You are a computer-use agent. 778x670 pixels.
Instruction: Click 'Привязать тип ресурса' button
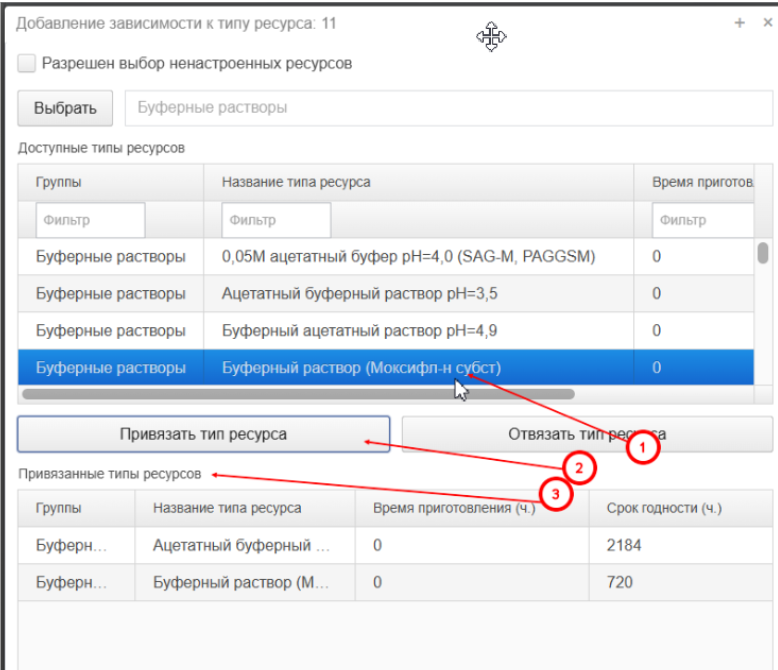click(x=203, y=434)
